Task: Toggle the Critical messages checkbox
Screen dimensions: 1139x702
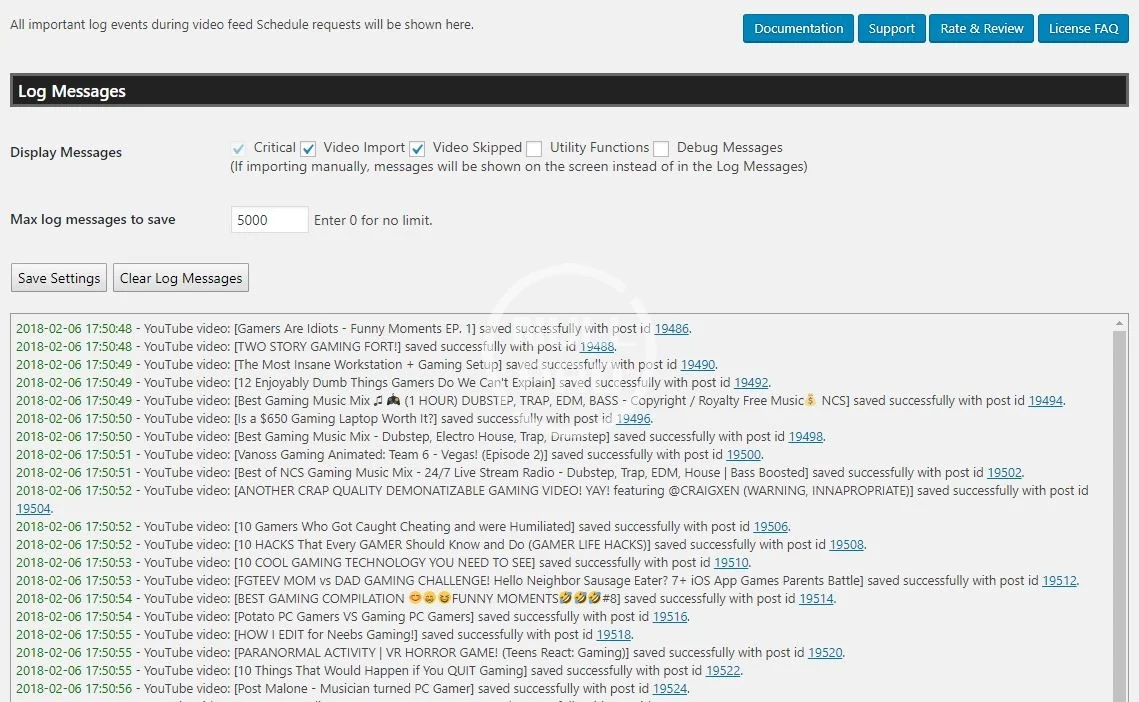Action: tap(238, 149)
